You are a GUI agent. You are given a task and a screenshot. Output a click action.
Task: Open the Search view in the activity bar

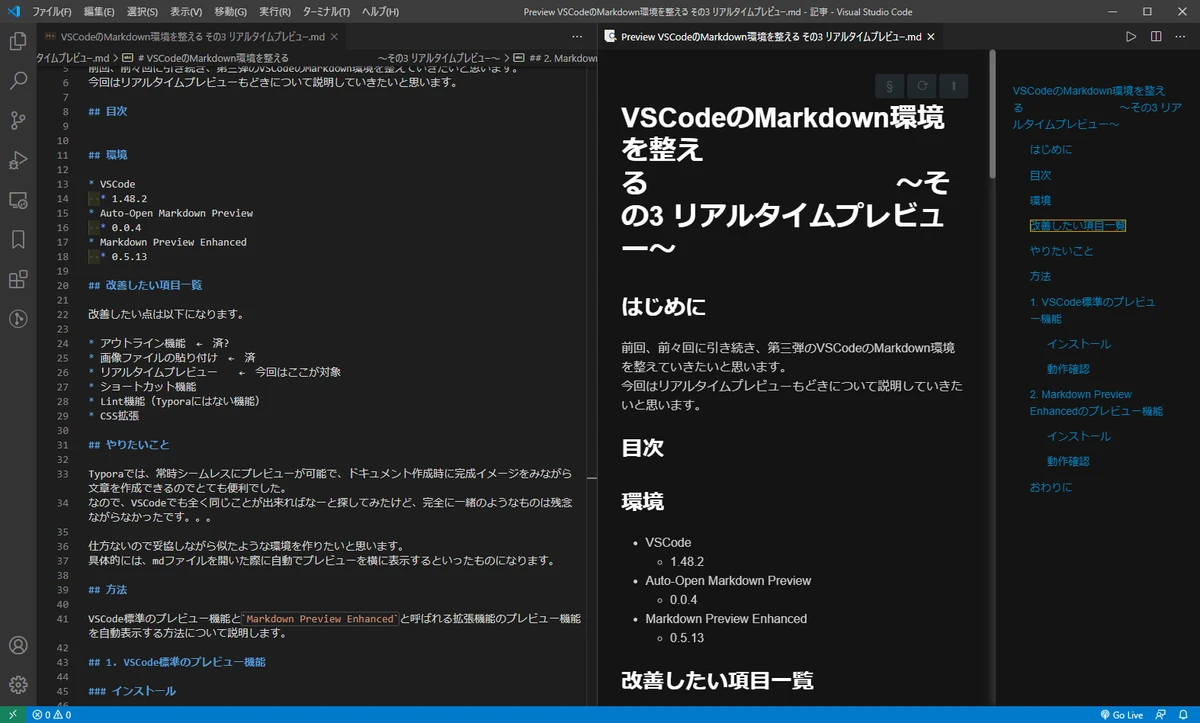pyautogui.click(x=18, y=81)
